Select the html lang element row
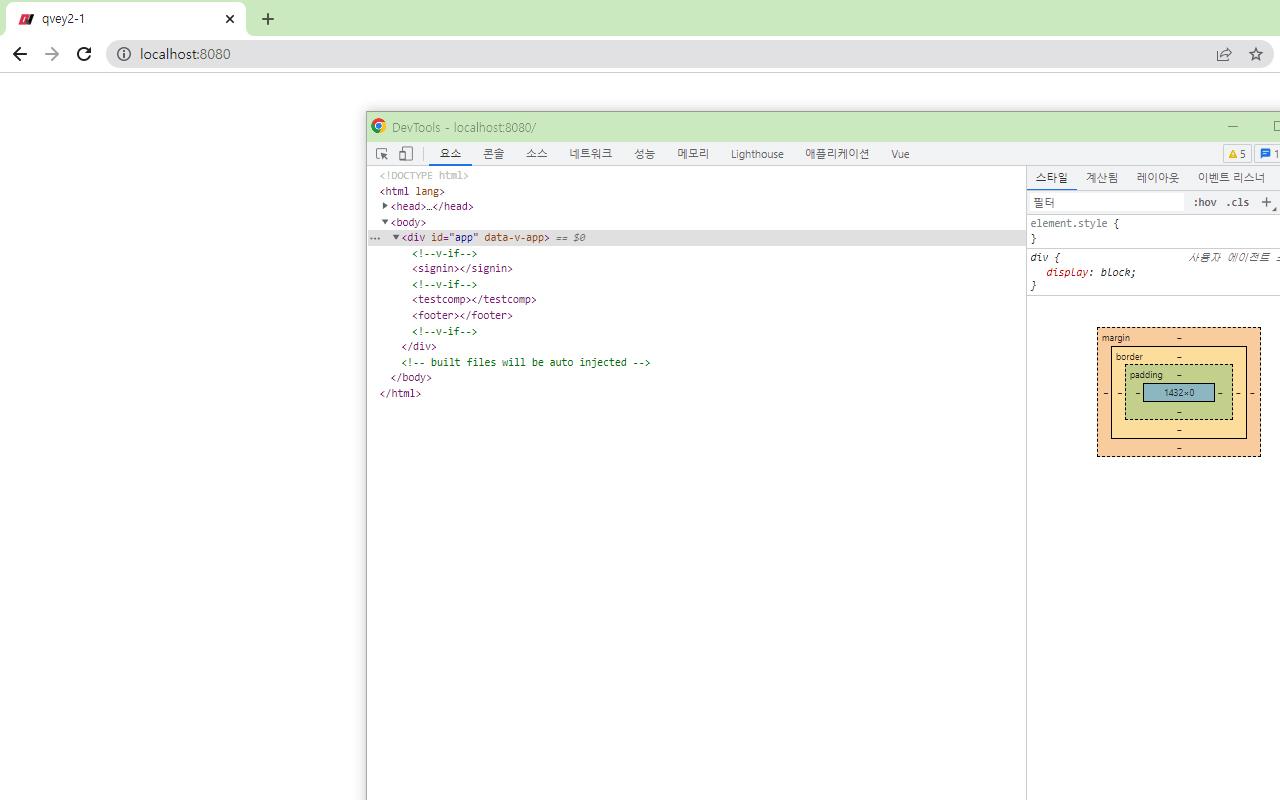Screen dimensions: 1280x800 click(x=697, y=191)
